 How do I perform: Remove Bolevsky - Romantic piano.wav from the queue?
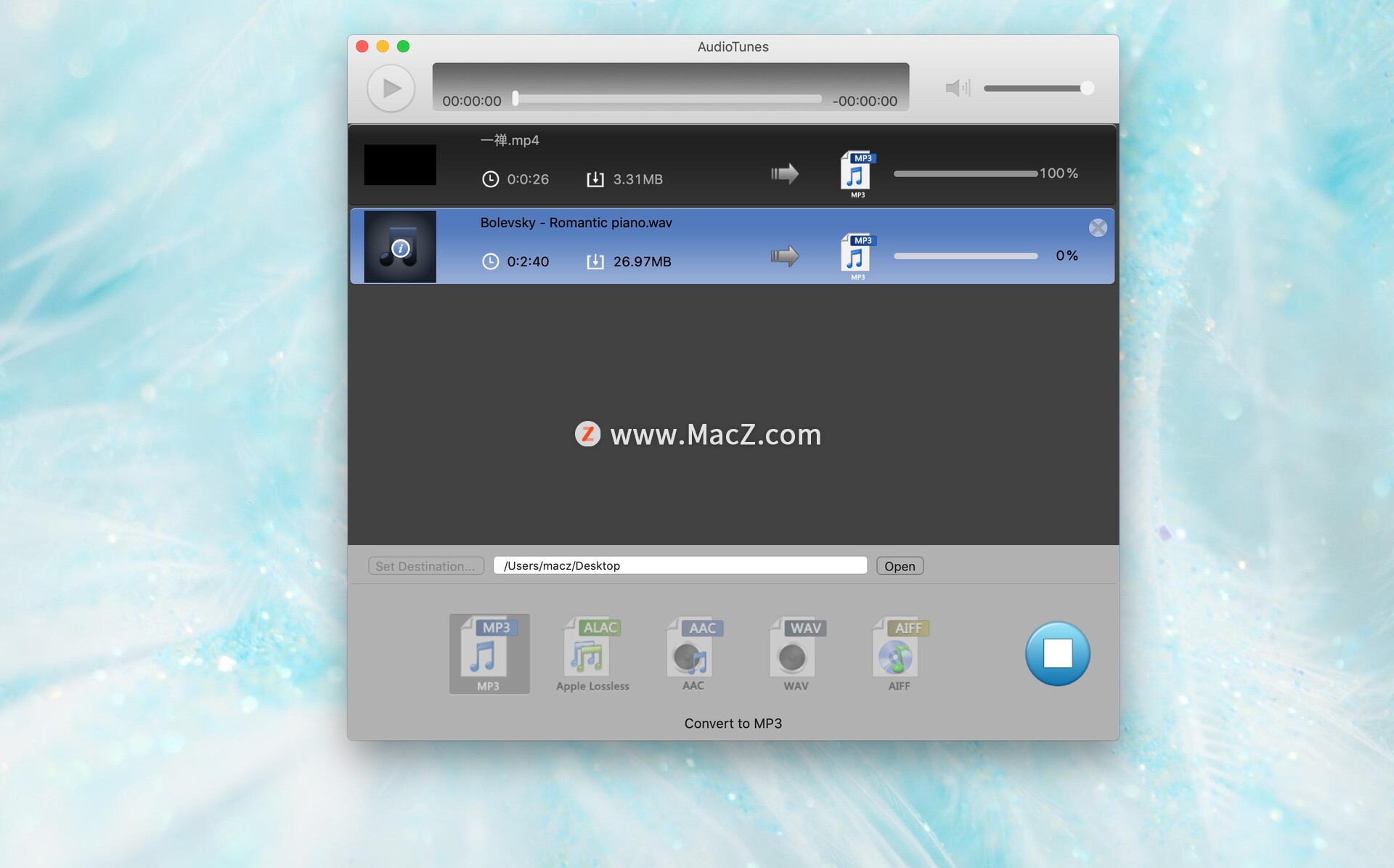coord(1098,227)
